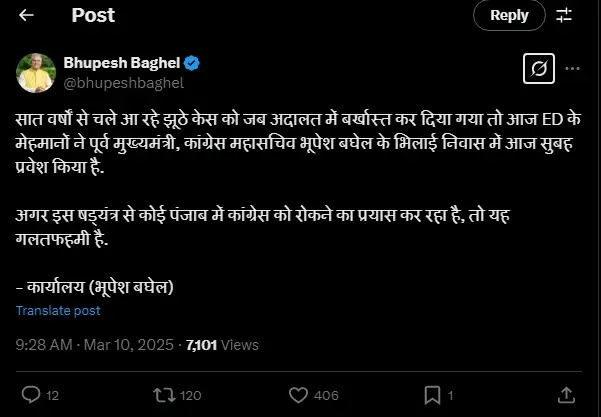Open the three-dot more options menu
601x417 pixels.
click(x=573, y=69)
